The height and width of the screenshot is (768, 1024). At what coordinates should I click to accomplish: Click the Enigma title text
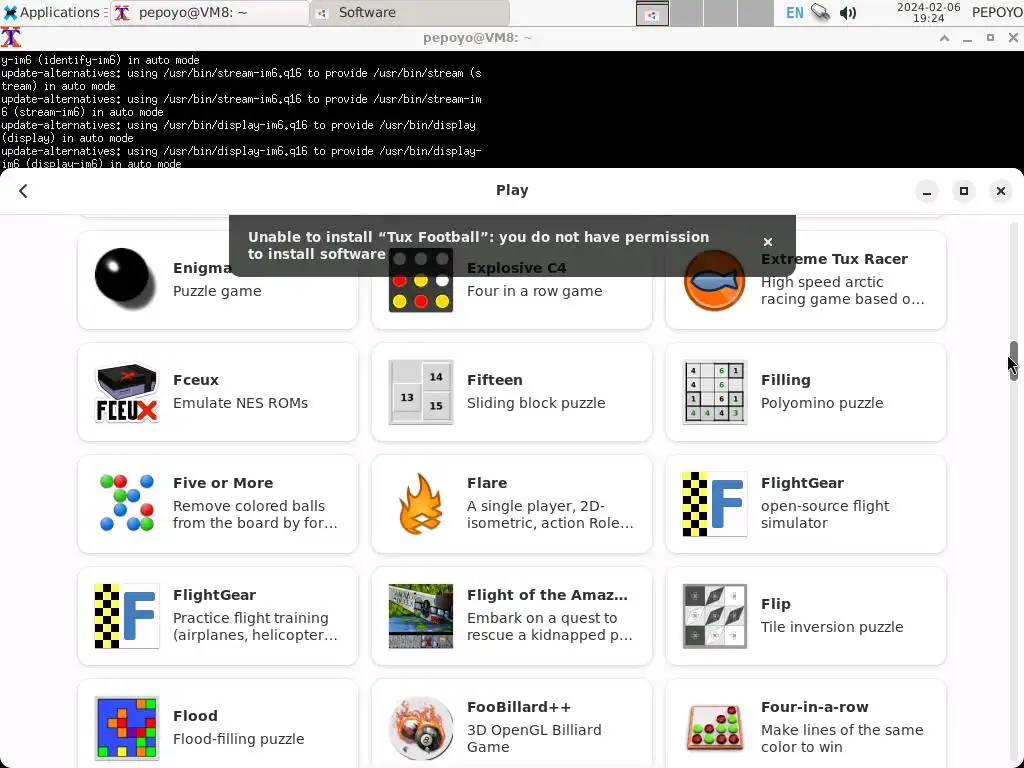(x=202, y=268)
